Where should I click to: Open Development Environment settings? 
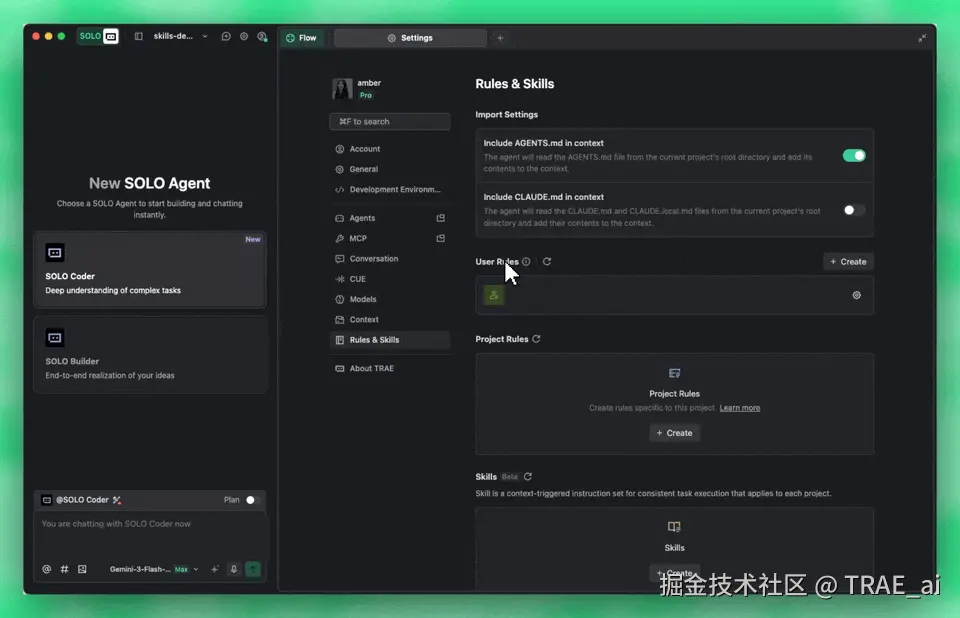[x=390, y=189]
